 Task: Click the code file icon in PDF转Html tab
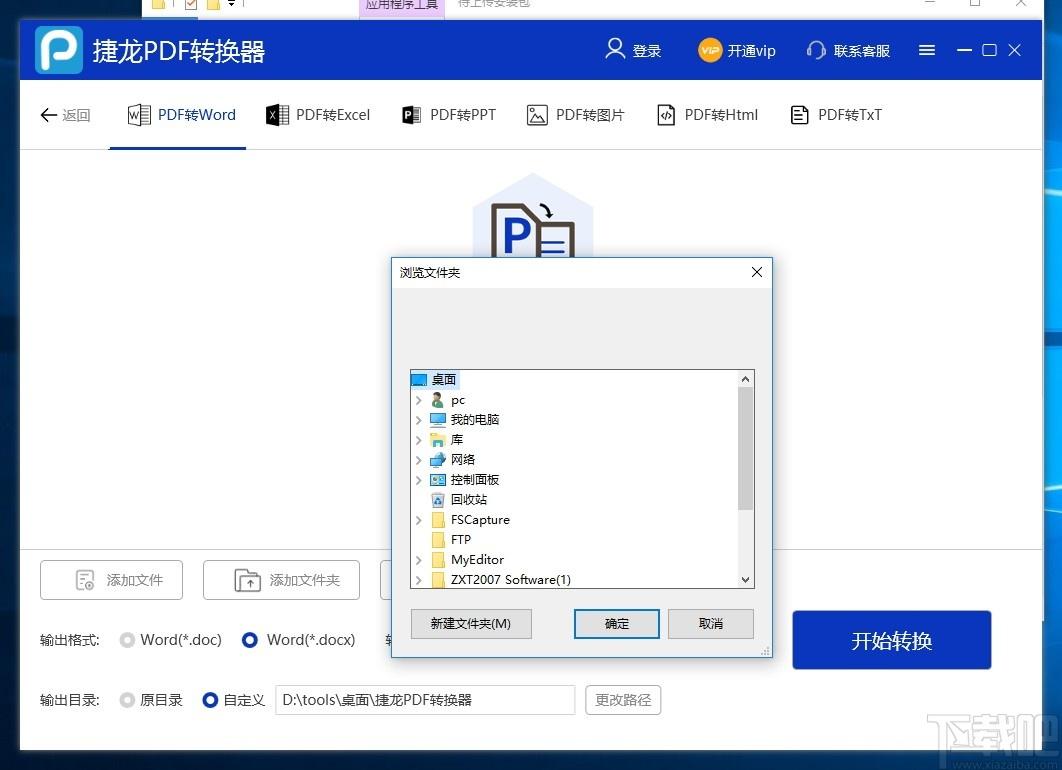pyautogui.click(x=666, y=115)
